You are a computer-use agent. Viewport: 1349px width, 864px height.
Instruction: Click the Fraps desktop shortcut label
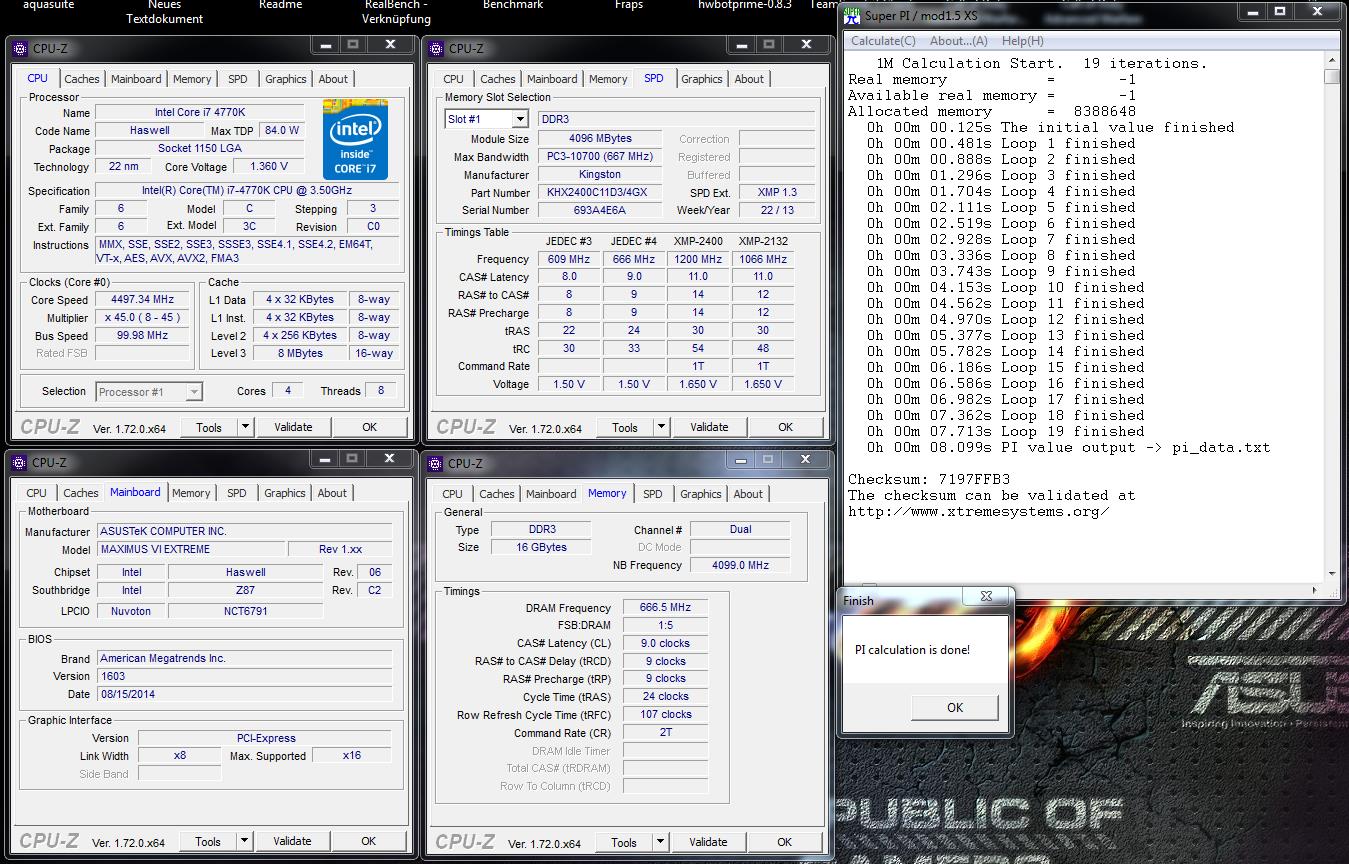click(628, 5)
